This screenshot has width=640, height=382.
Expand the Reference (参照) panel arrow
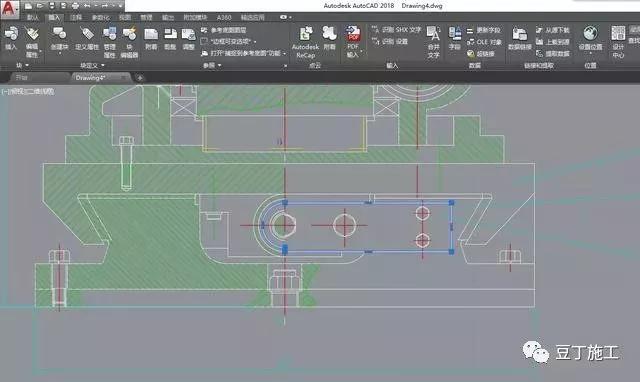tap(220, 65)
